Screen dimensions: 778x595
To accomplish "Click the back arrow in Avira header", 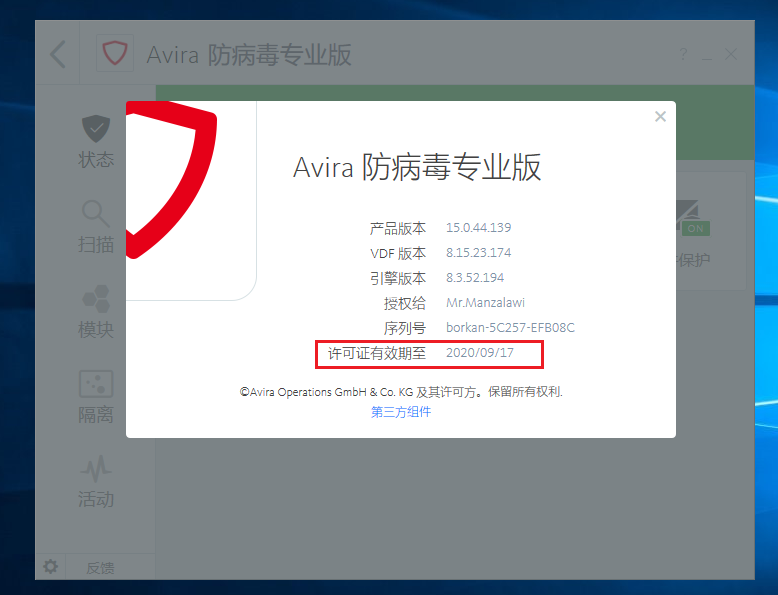I will coord(58,54).
